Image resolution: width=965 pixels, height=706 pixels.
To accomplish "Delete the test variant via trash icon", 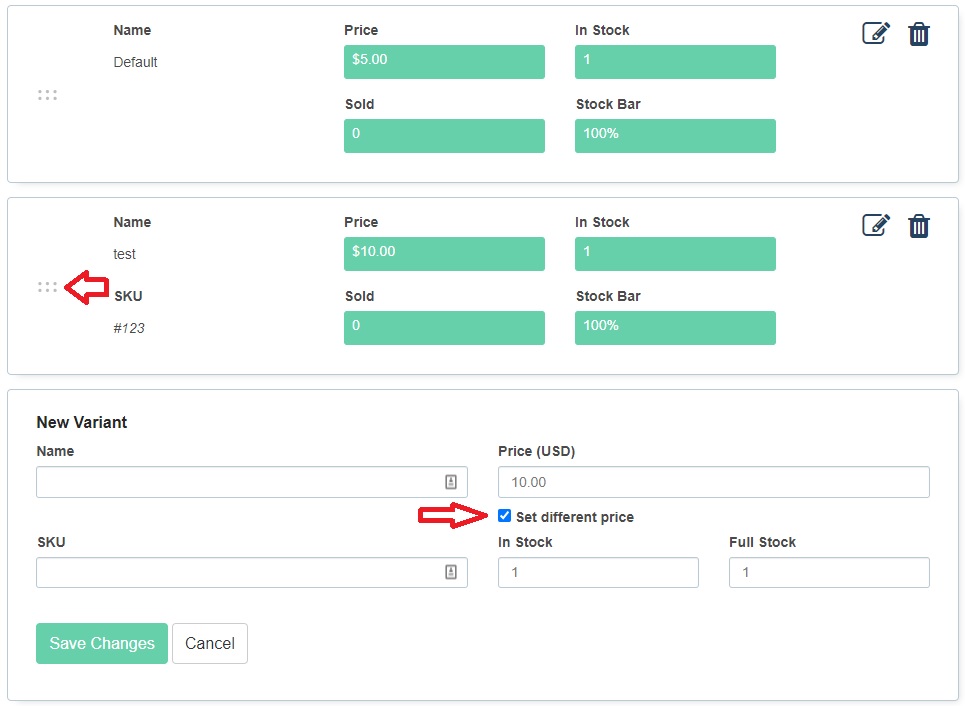I will click(x=919, y=226).
